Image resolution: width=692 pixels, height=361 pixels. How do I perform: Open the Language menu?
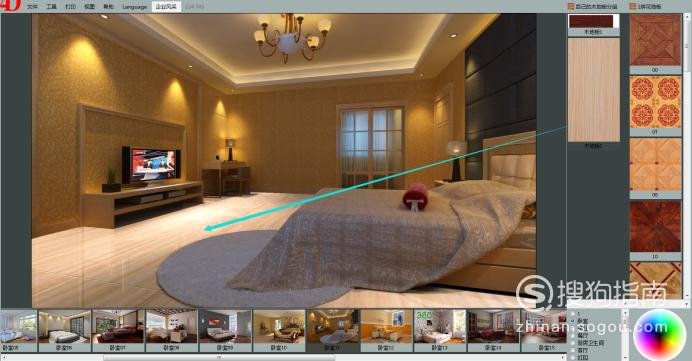click(x=135, y=7)
